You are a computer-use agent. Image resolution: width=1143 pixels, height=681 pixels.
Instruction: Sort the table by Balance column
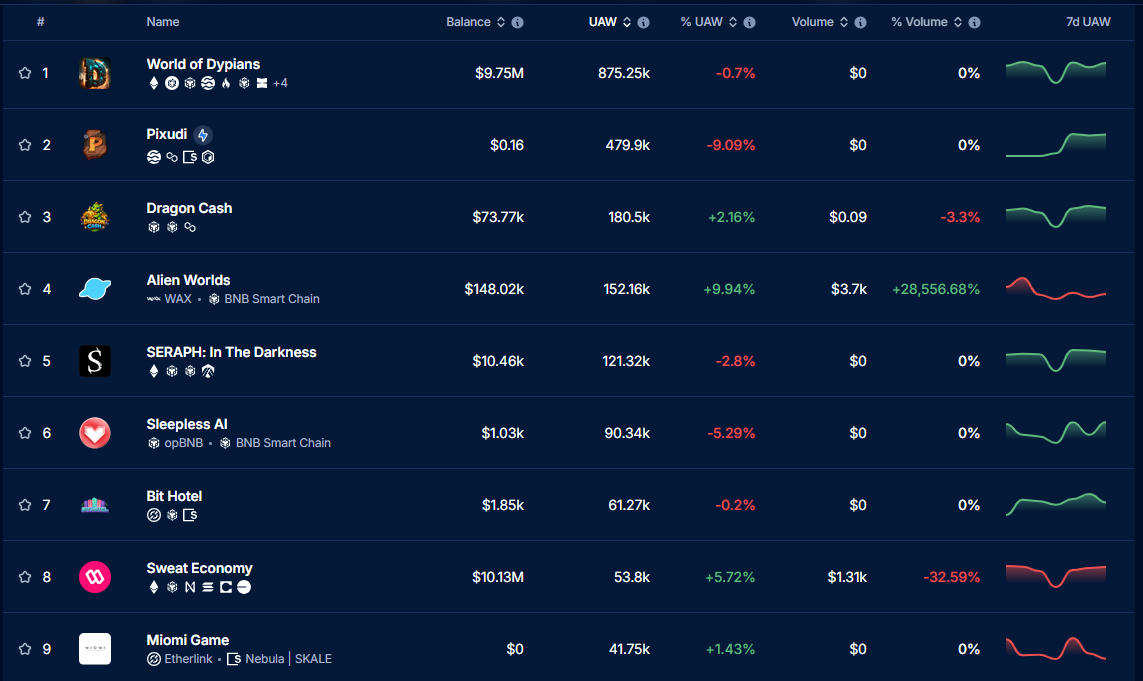click(469, 22)
